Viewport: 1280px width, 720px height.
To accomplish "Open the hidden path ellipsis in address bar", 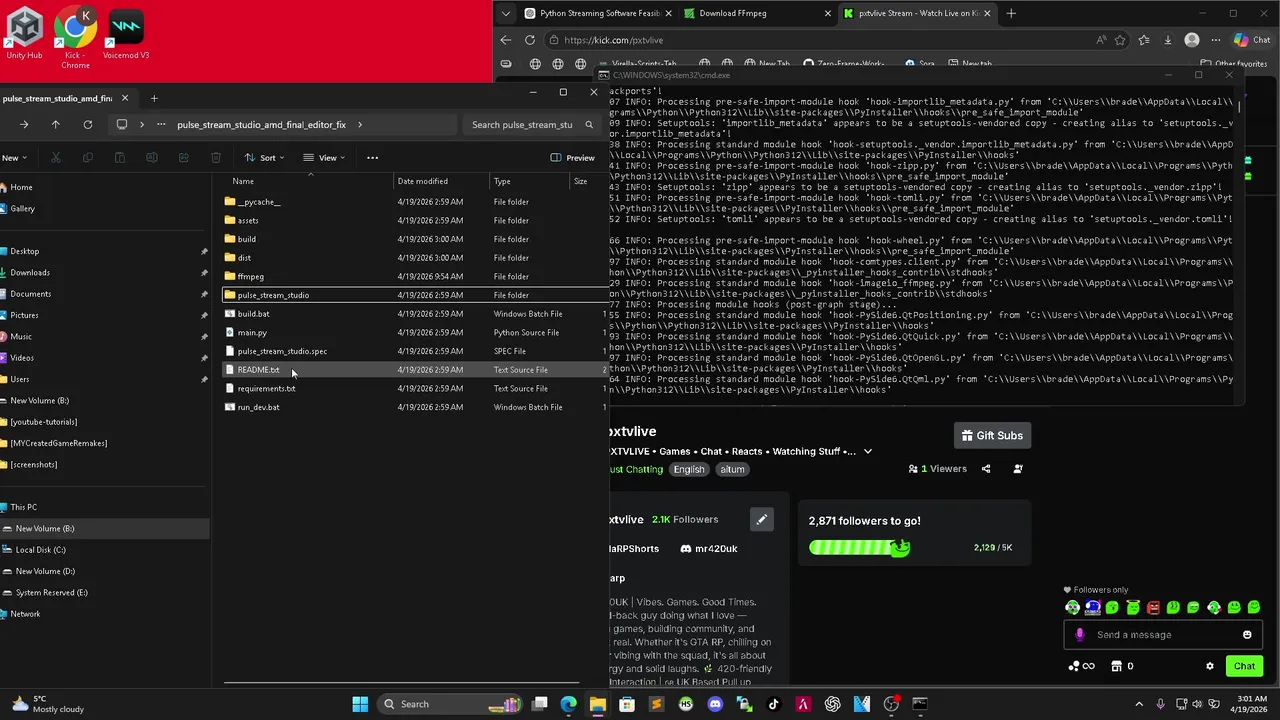I will pos(161,125).
